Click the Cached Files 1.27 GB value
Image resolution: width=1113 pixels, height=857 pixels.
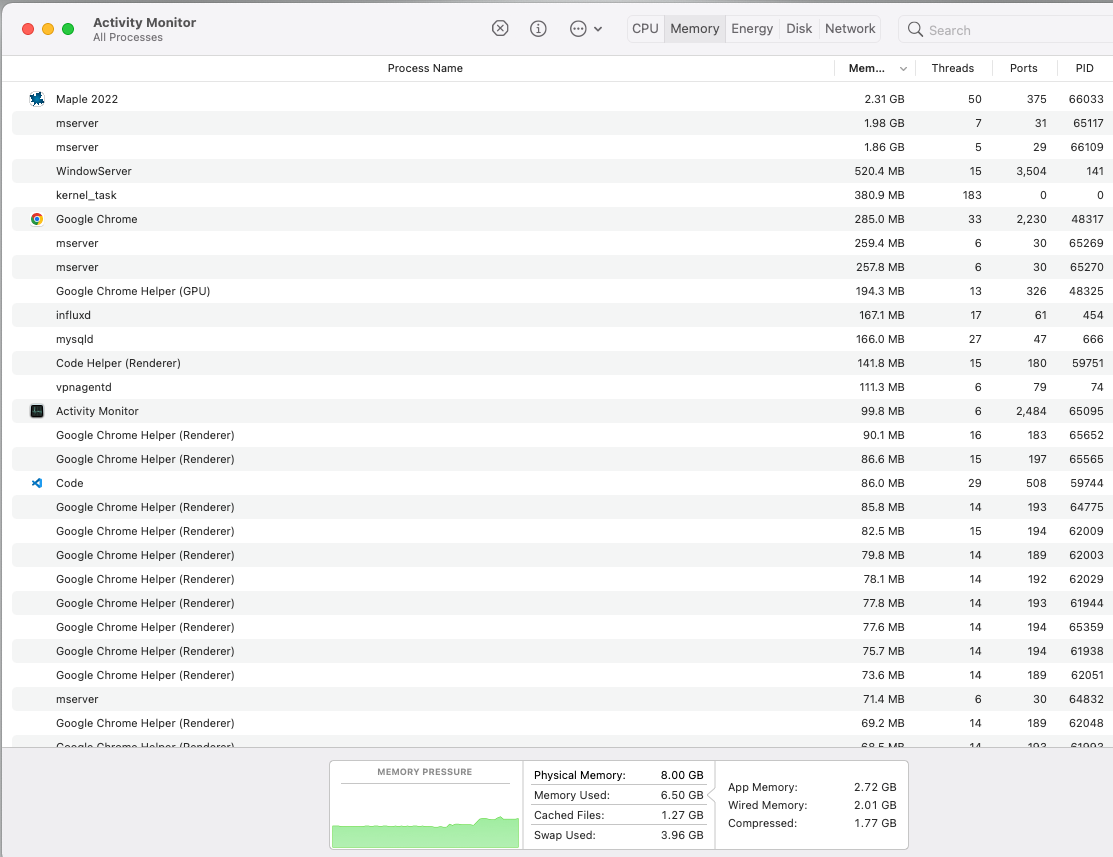click(682, 815)
